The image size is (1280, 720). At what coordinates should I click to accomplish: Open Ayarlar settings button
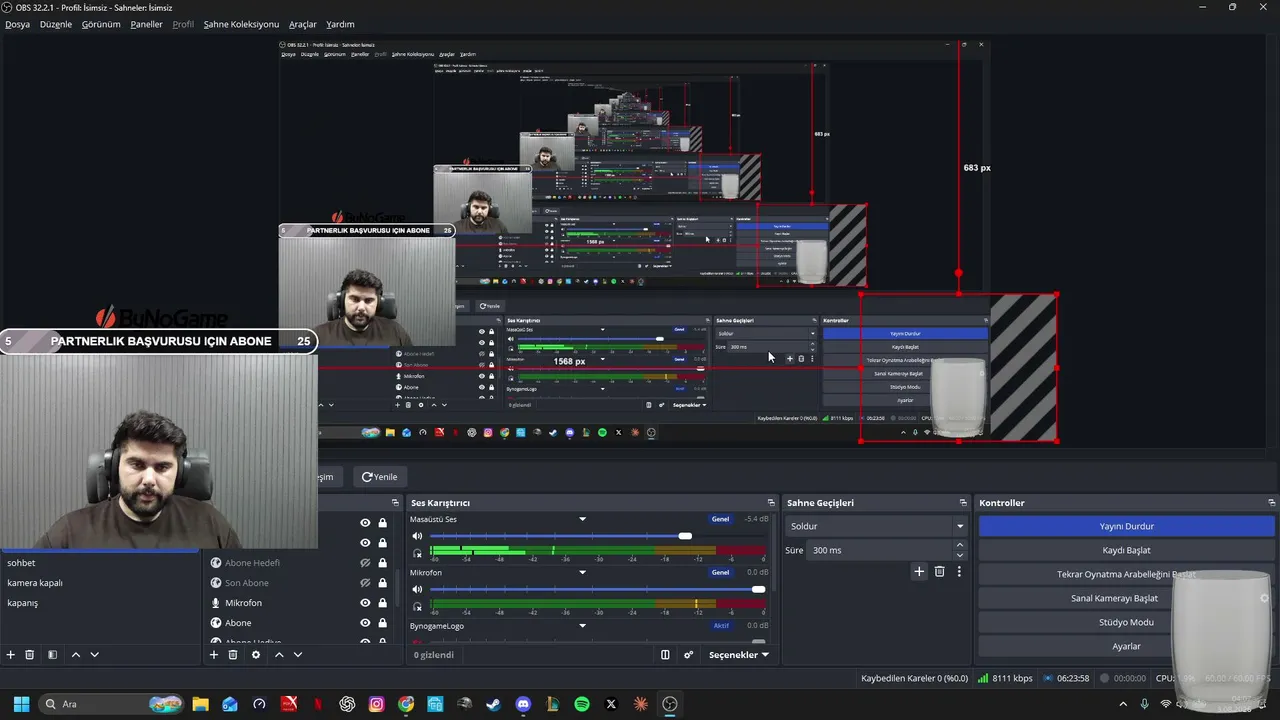[x=1127, y=646]
